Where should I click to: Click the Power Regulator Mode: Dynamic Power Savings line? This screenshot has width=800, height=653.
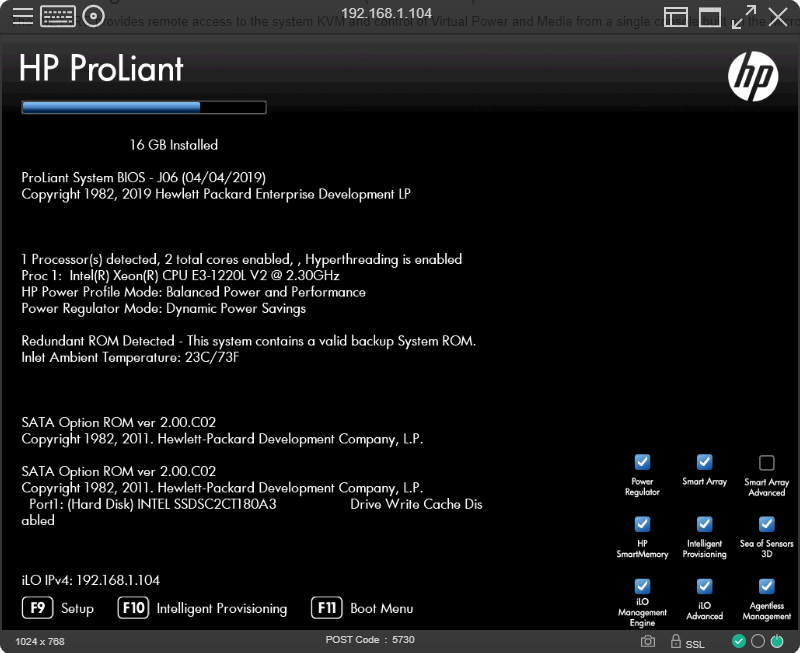point(163,308)
